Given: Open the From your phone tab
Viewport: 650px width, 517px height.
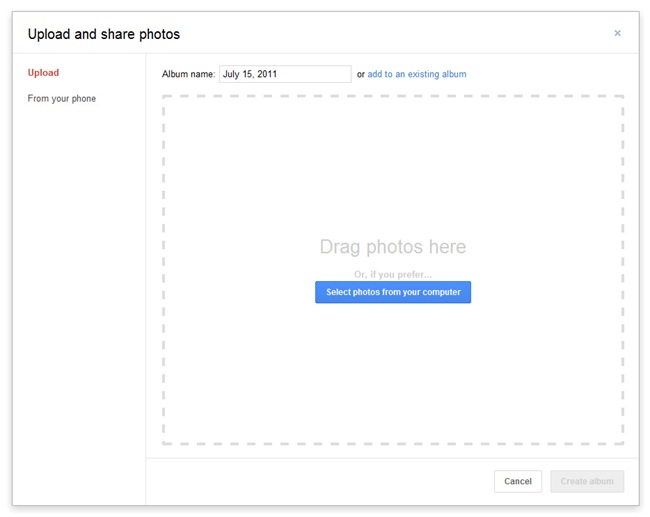Looking at the screenshot, I should [62, 99].
